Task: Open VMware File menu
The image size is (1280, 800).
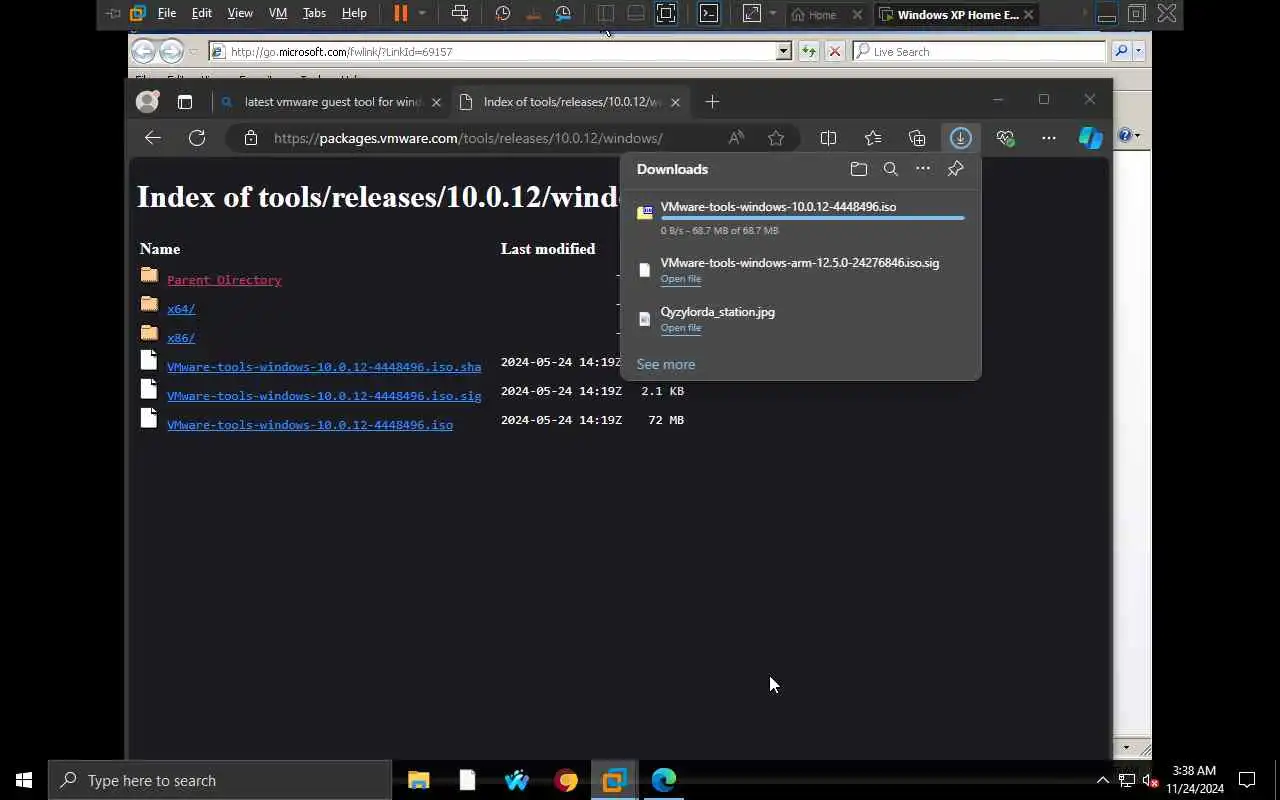Action: (167, 14)
